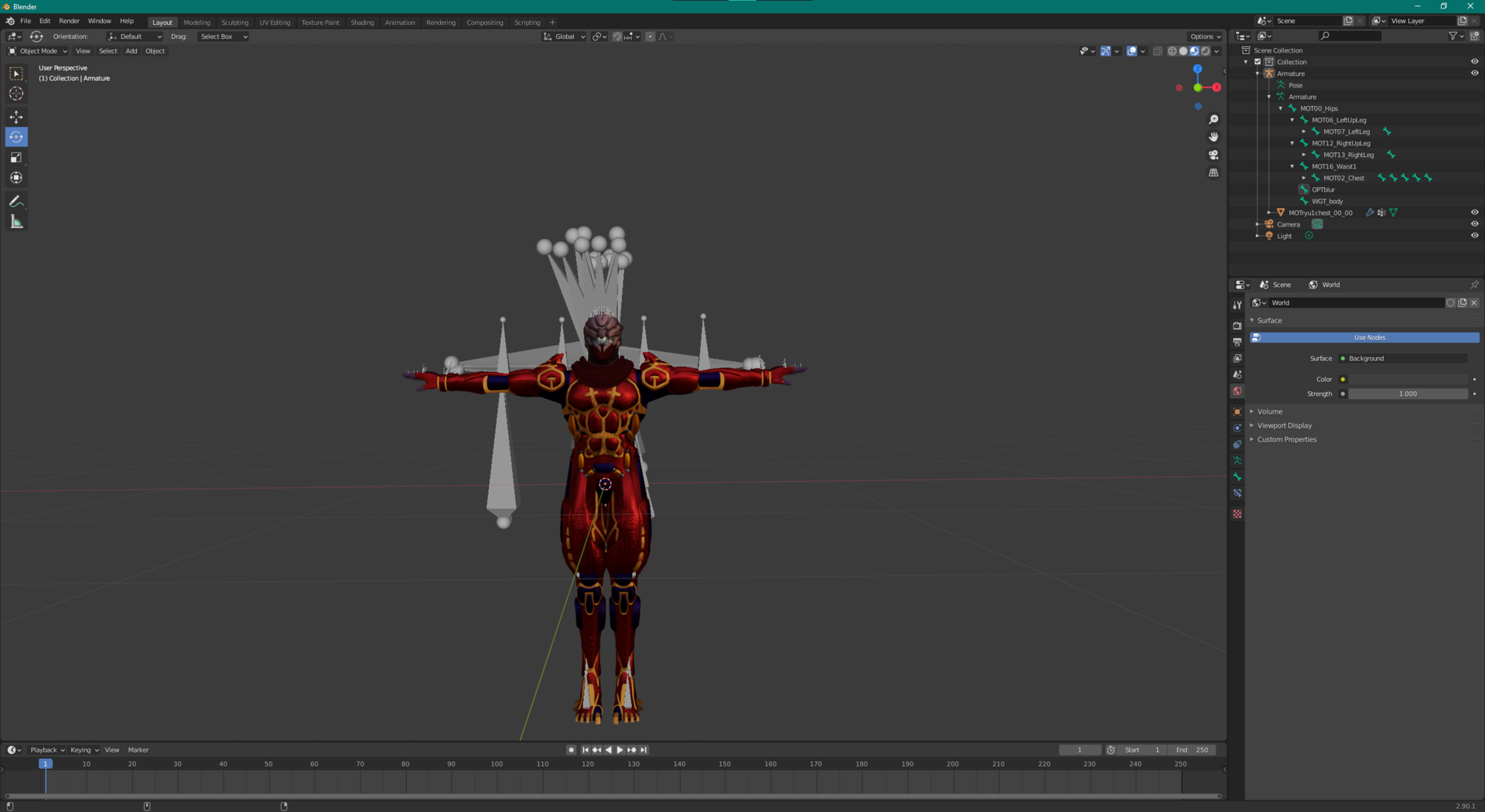Click the Surface Background shader field

click(1403, 359)
